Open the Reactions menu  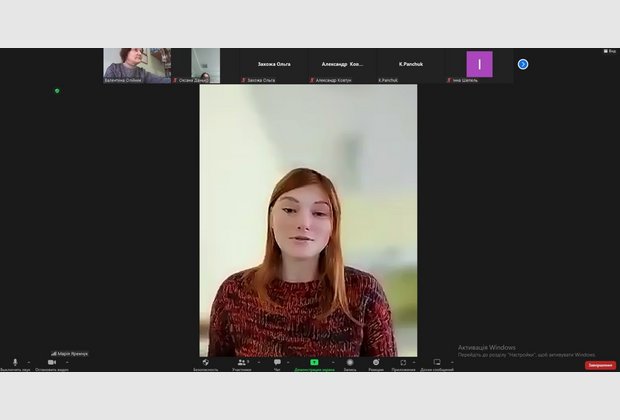pyautogui.click(x=376, y=362)
